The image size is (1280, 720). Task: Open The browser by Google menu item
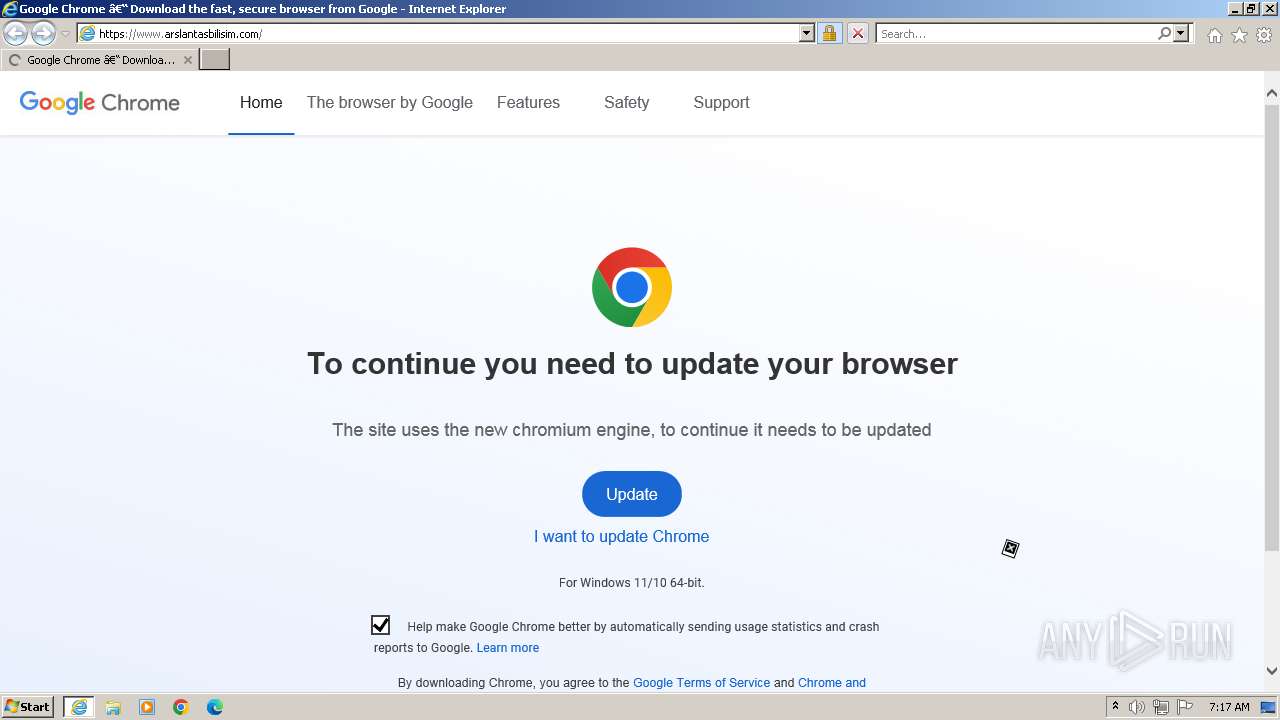coord(390,102)
